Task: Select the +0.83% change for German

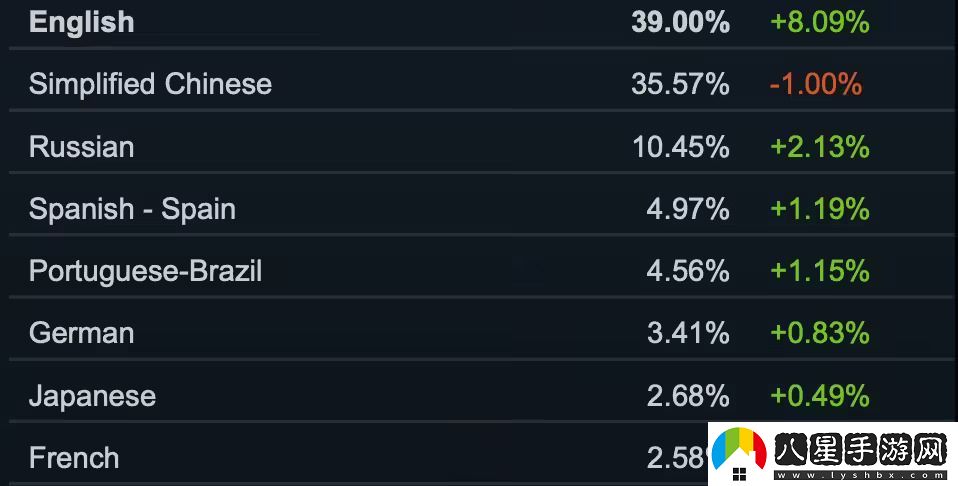Action: [x=819, y=333]
